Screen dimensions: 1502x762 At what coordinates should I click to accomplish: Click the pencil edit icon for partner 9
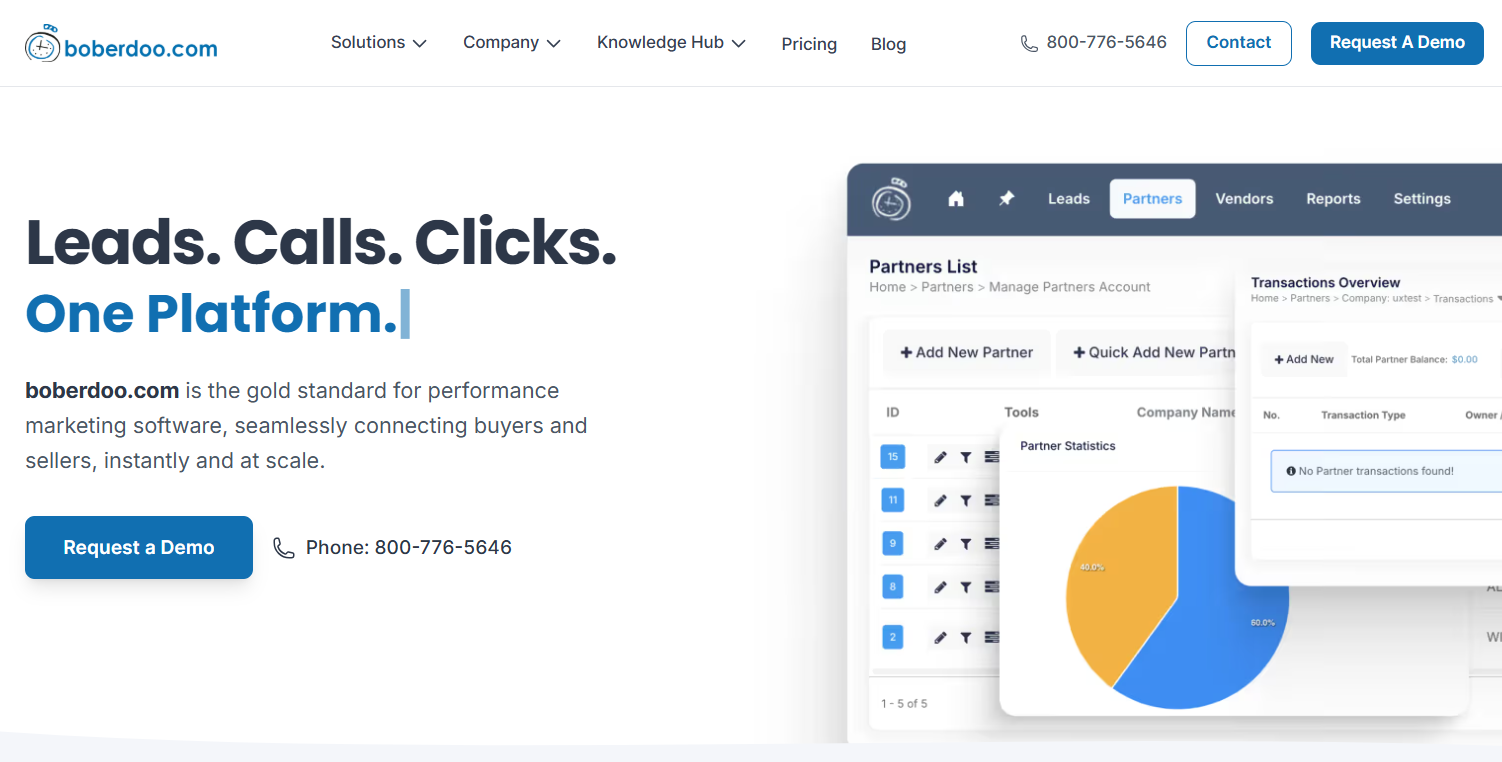point(940,544)
